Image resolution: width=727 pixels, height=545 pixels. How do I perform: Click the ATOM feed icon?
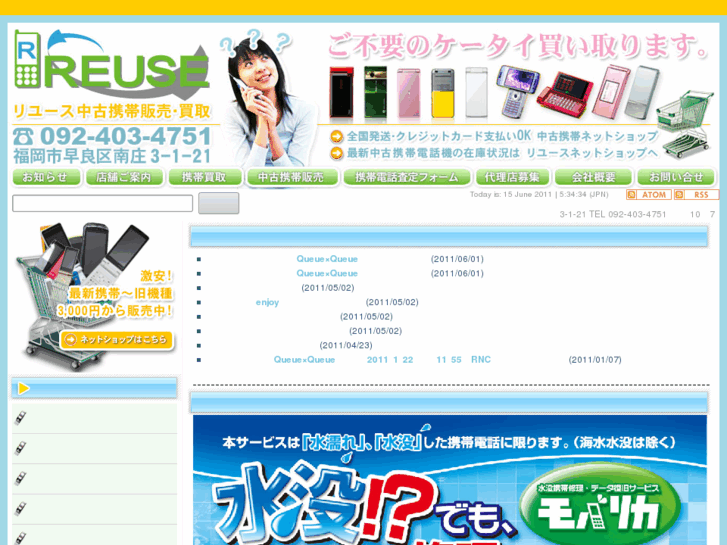click(649, 195)
